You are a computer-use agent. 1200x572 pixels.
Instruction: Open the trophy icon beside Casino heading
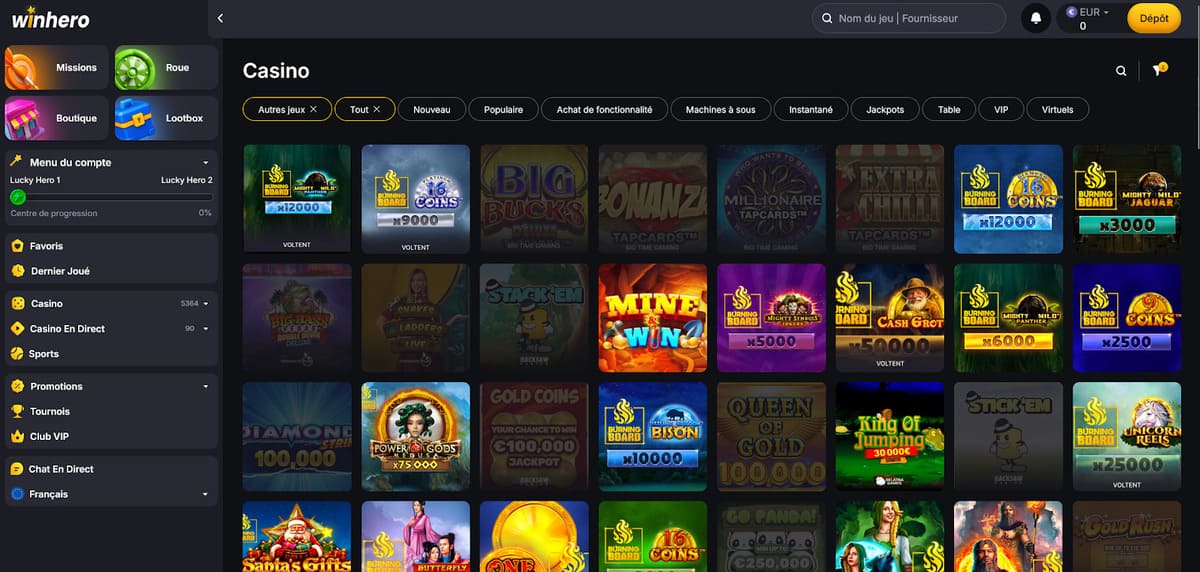1159,70
